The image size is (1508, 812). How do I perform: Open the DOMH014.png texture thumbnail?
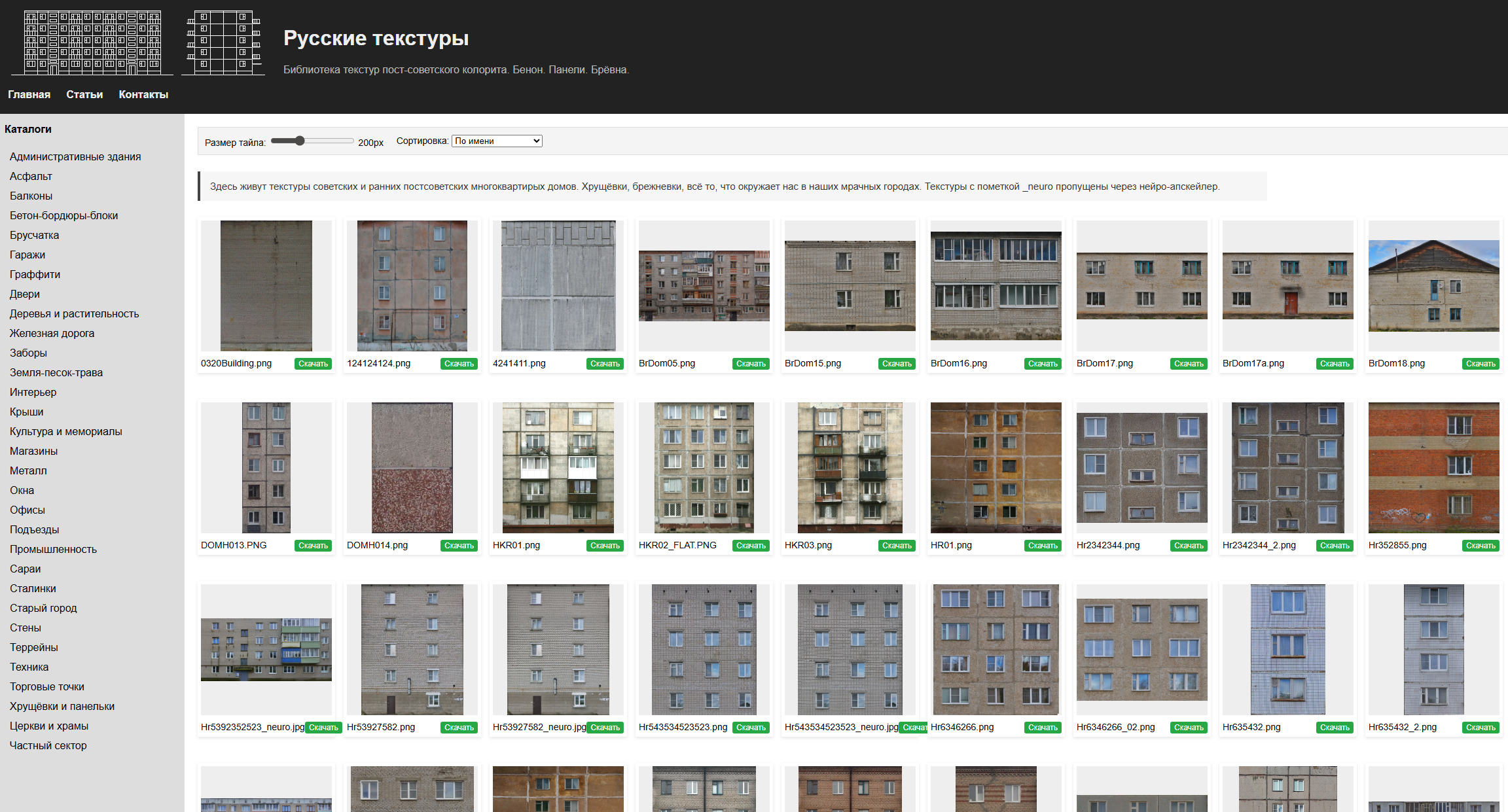(x=412, y=467)
